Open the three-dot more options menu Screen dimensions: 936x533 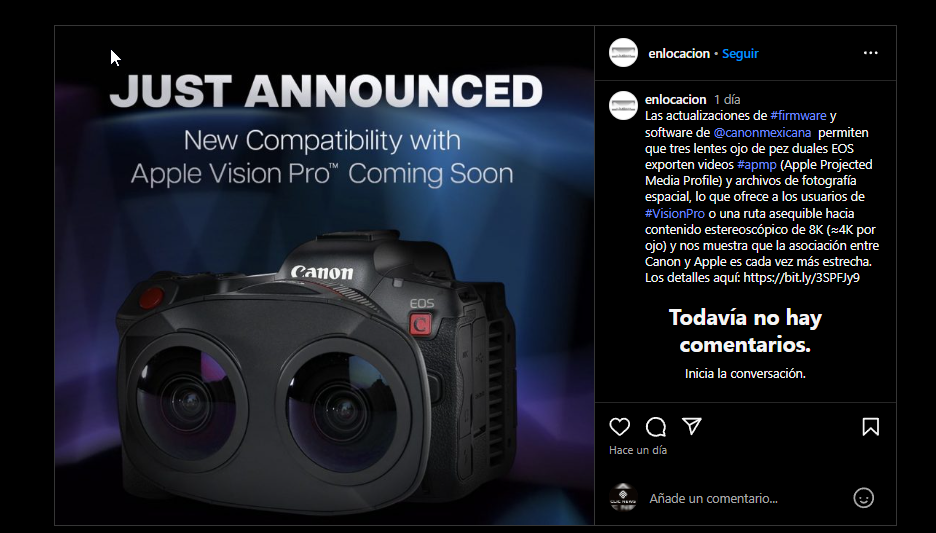pos(870,53)
